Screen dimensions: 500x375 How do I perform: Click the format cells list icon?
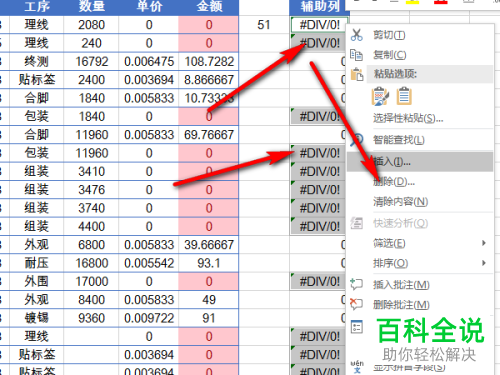[x=357, y=327]
